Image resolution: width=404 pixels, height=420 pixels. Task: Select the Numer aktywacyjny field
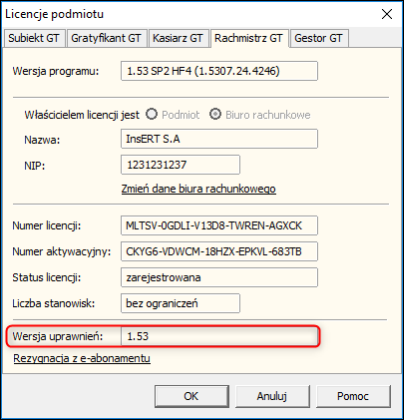point(219,251)
